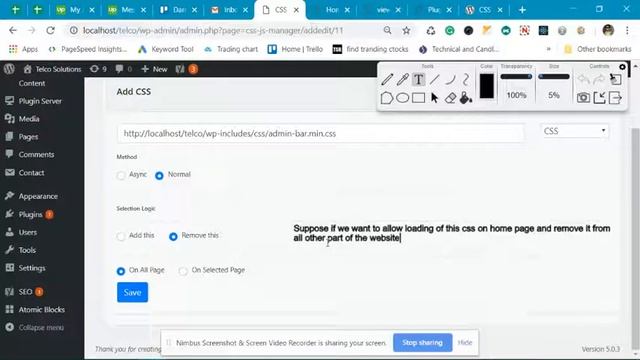Select 'On All Page' radio button
The width and height of the screenshot is (640, 360).
(x=121, y=271)
